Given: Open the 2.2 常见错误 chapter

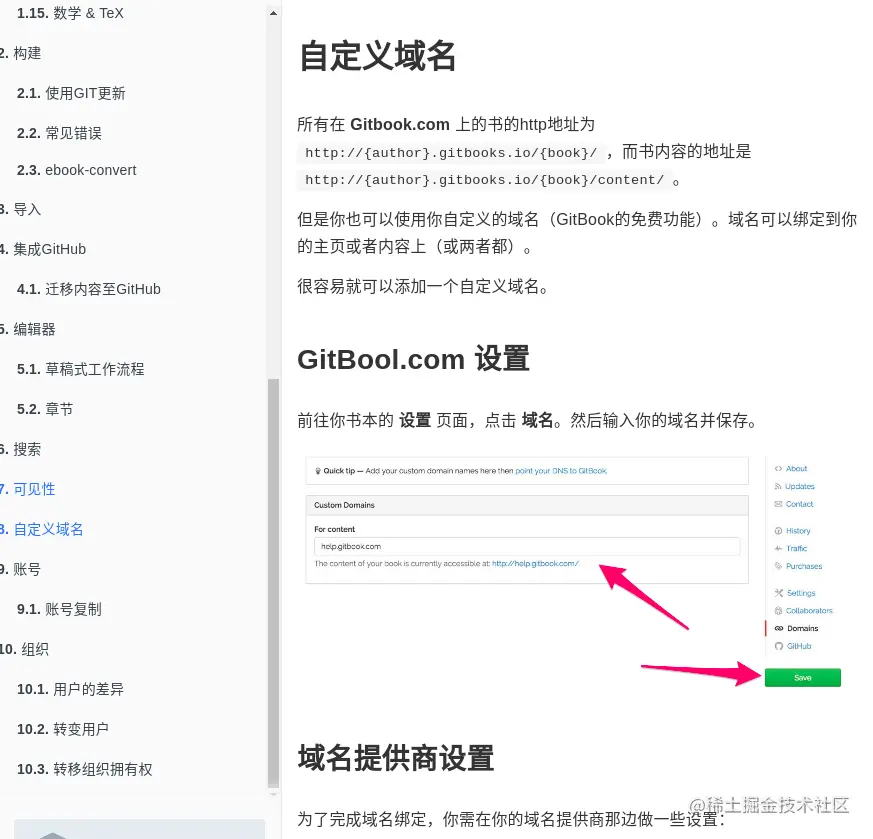Looking at the screenshot, I should 60,134.
